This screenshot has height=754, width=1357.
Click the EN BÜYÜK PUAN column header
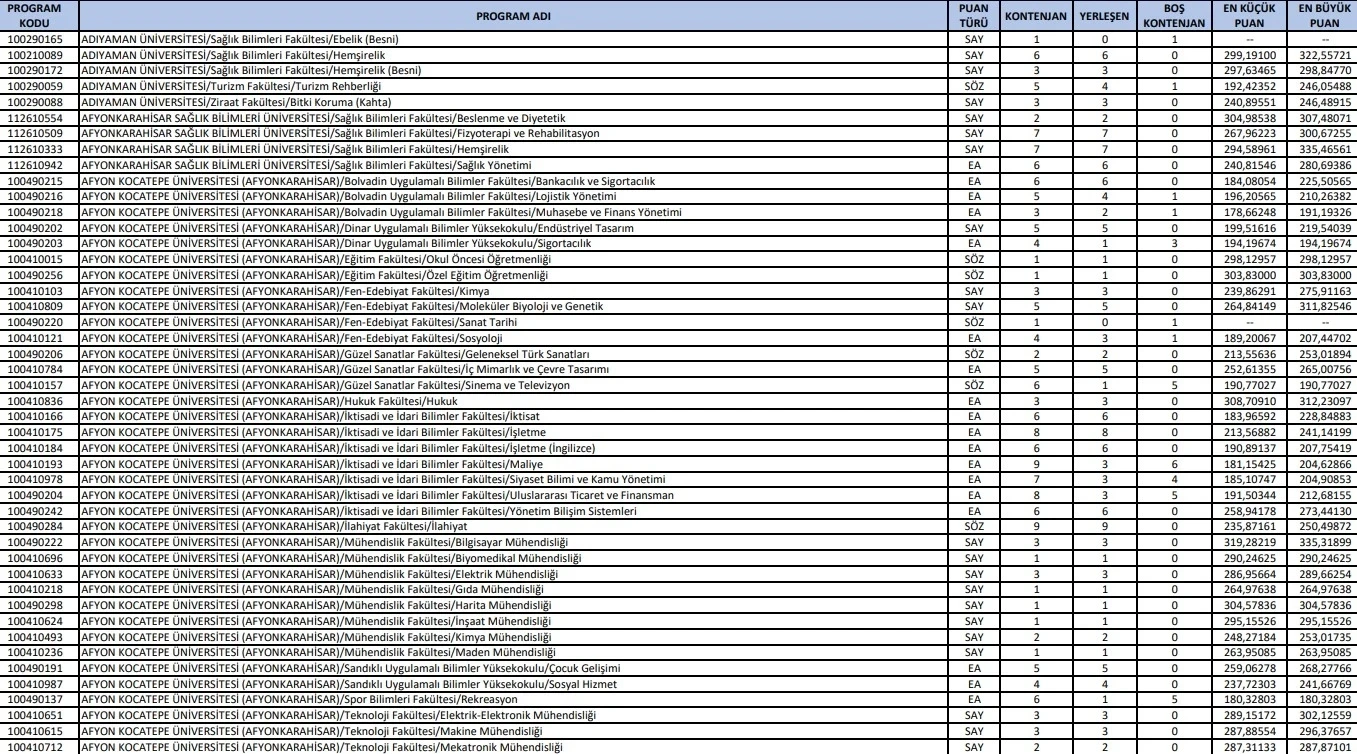(x=1320, y=16)
